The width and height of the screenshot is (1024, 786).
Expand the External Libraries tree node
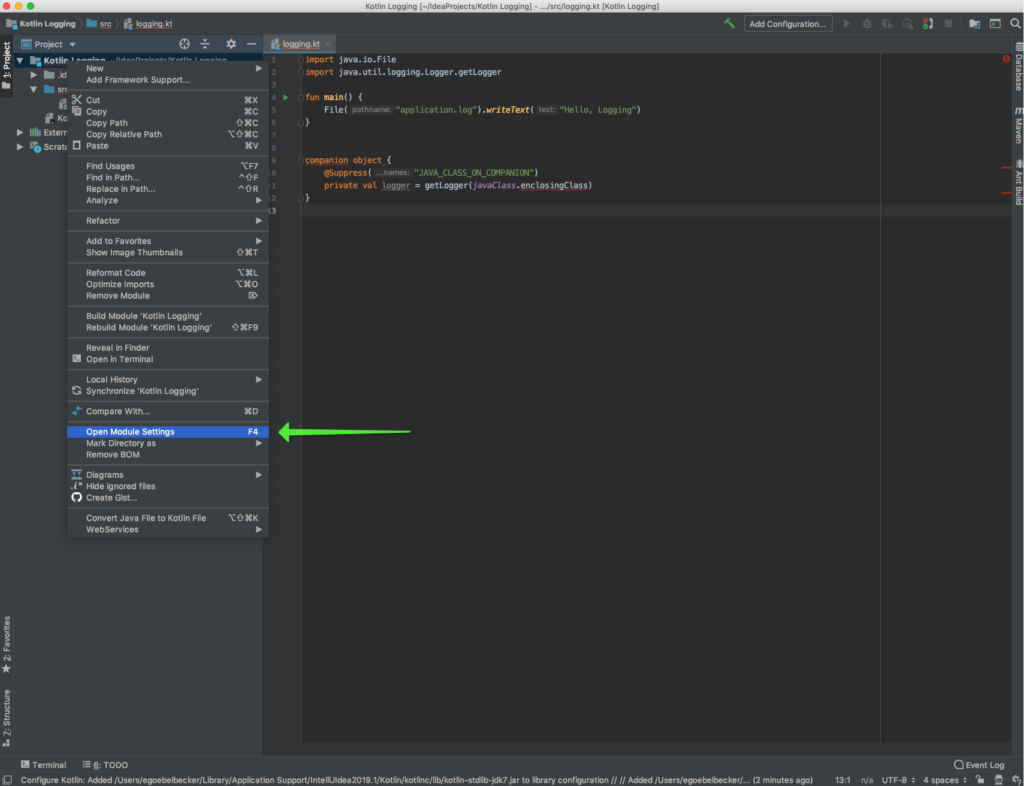[x=20, y=132]
